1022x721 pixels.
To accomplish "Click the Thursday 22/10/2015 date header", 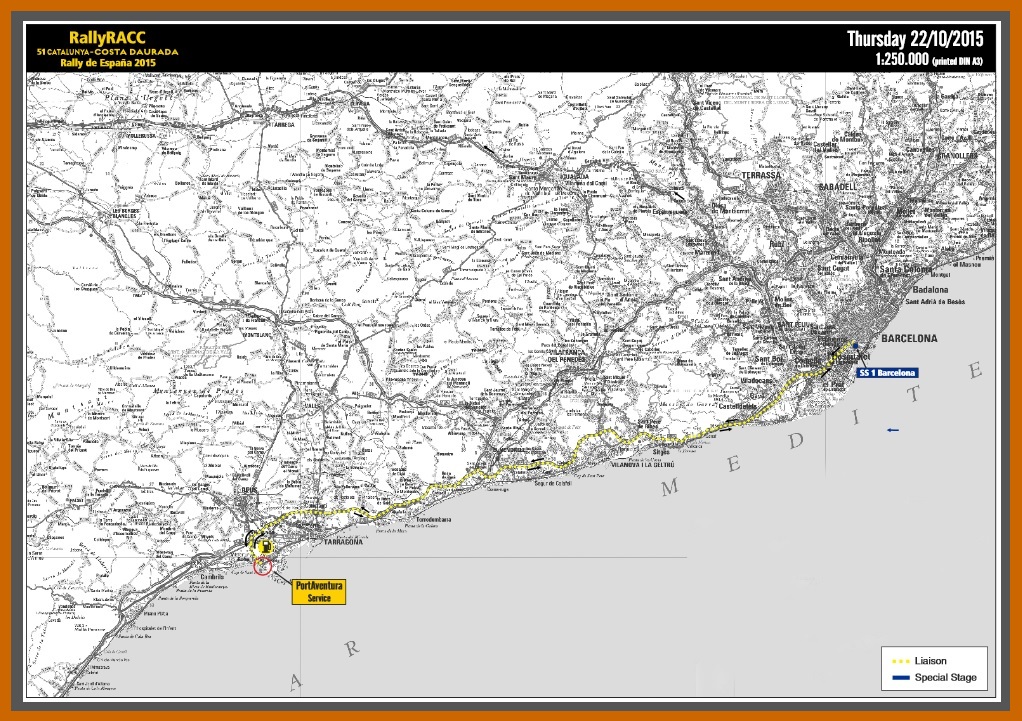I will point(915,39).
